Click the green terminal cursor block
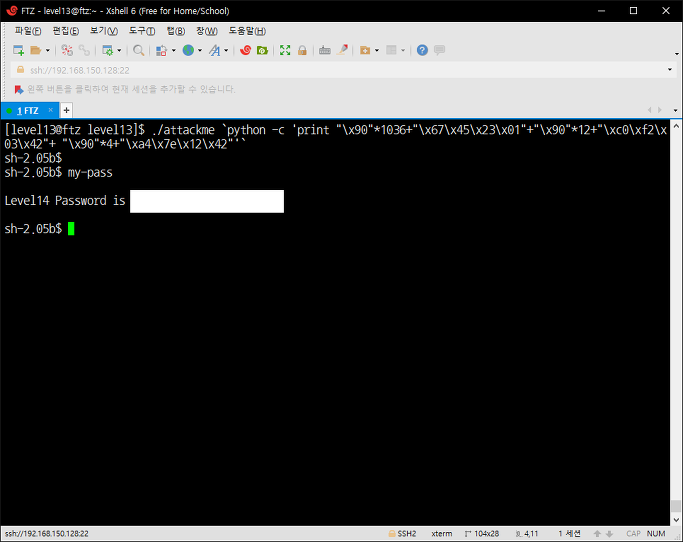683x542 pixels. (x=71, y=229)
